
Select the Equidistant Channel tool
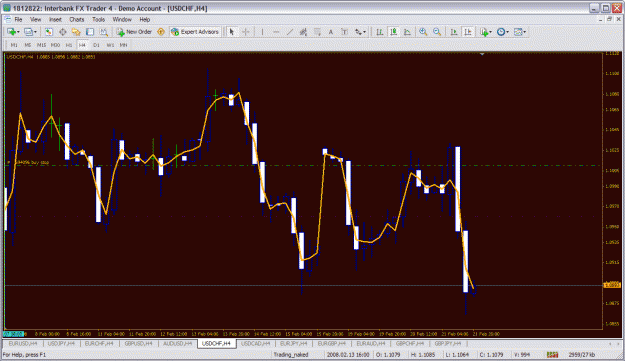click(303, 32)
